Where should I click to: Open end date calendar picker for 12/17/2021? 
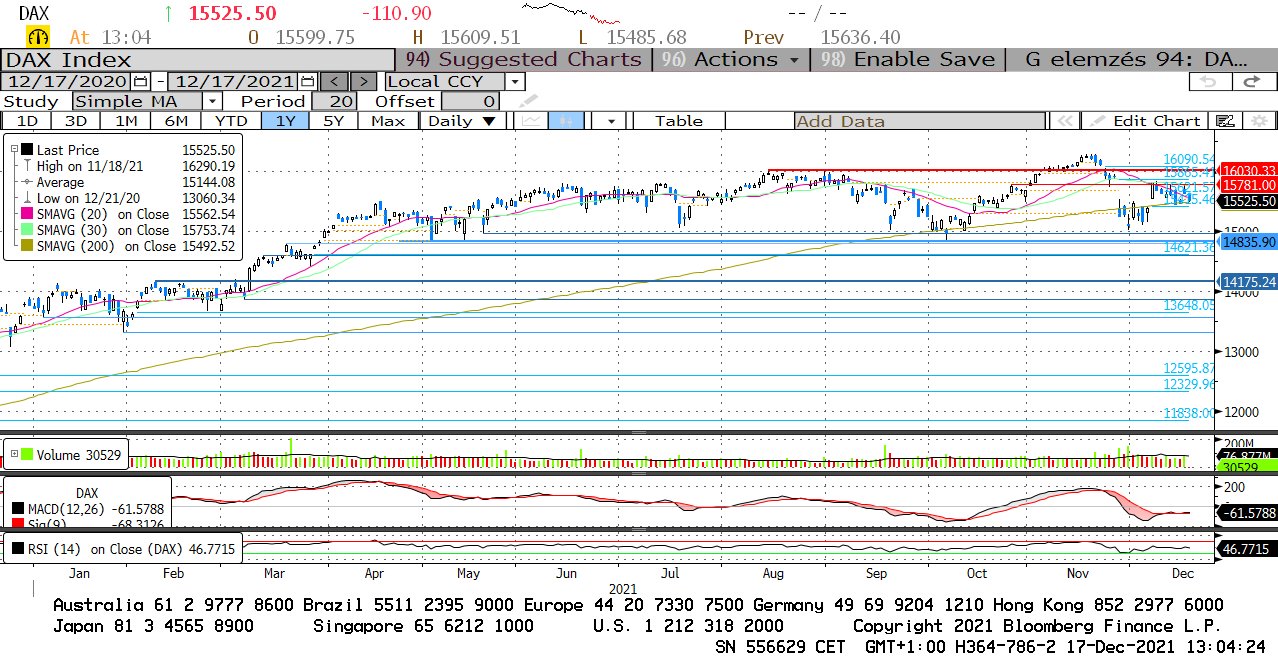point(308,82)
